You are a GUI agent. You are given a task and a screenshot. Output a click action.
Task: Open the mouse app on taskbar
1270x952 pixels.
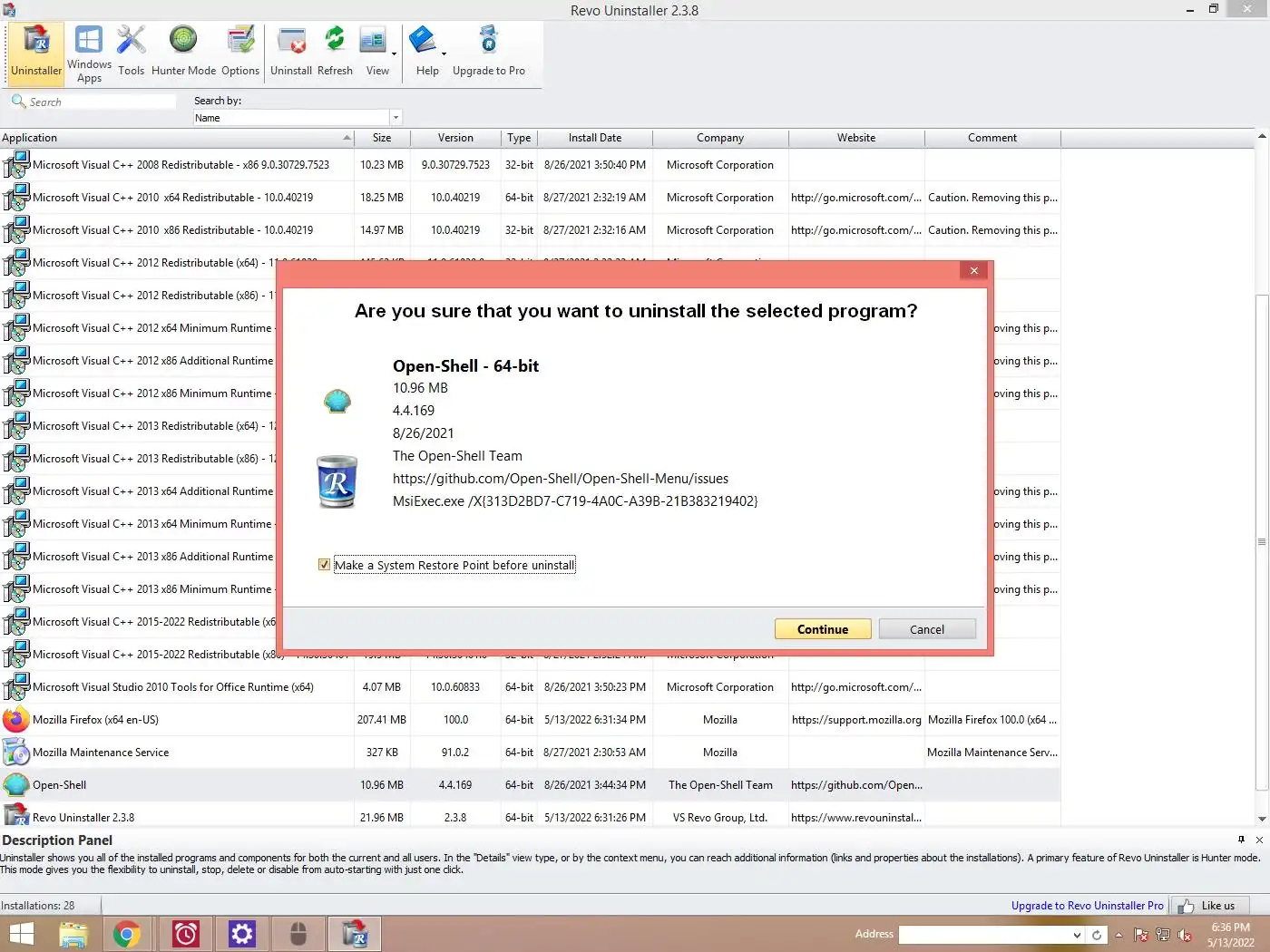[298, 934]
